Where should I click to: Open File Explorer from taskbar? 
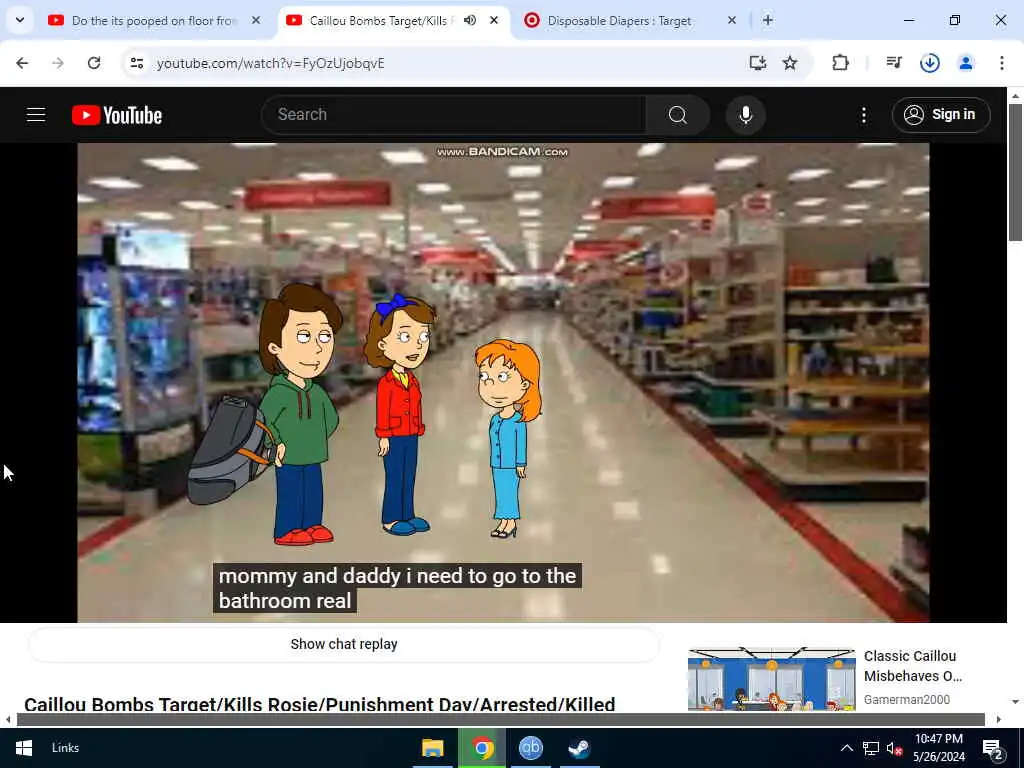coord(433,748)
